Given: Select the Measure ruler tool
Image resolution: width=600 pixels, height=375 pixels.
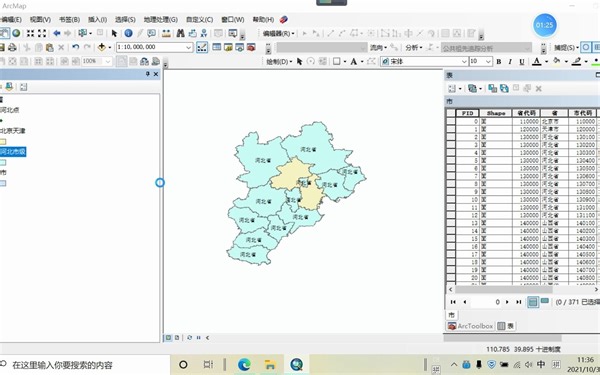Looking at the screenshot, I should tap(166, 33).
